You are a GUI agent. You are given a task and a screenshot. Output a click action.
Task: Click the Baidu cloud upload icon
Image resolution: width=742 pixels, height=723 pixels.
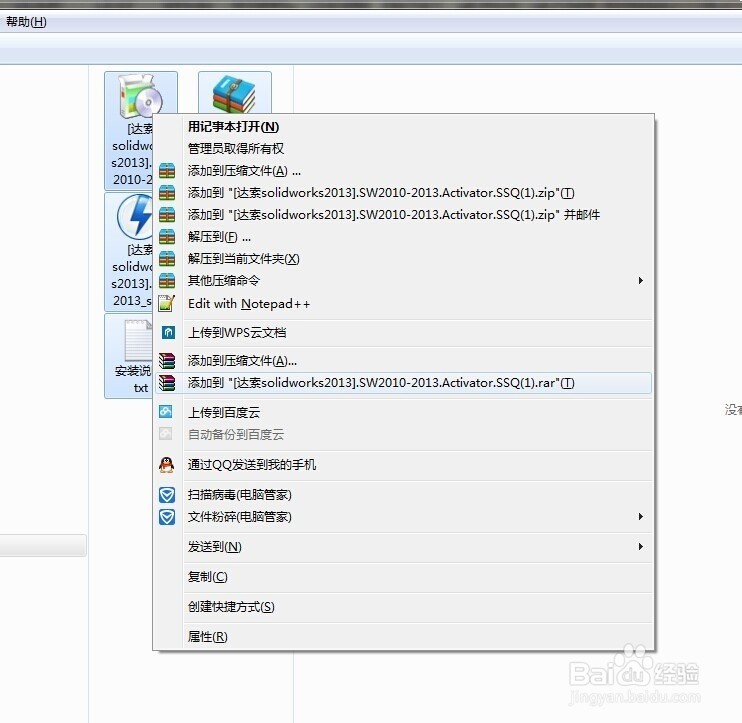click(166, 412)
